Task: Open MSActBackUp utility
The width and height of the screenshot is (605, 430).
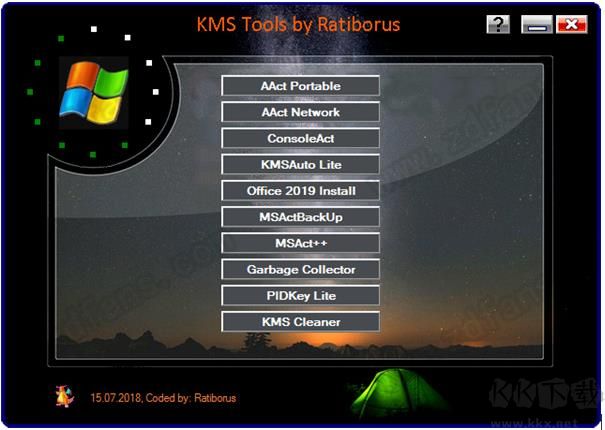Action: 300,217
